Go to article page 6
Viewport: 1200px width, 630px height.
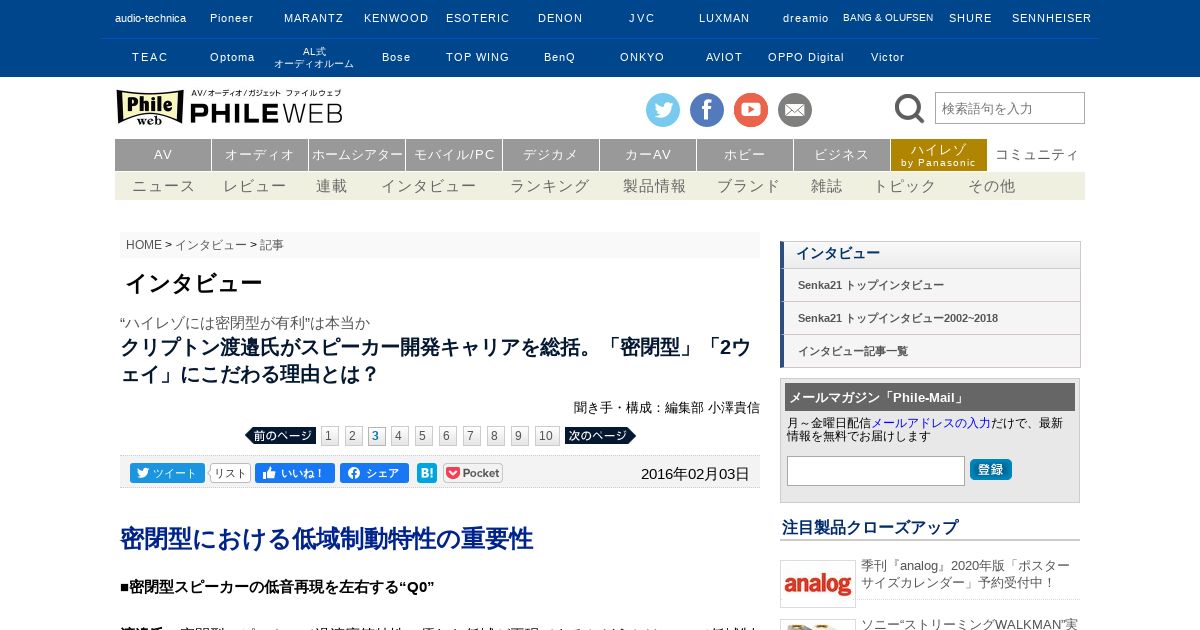tap(448, 436)
